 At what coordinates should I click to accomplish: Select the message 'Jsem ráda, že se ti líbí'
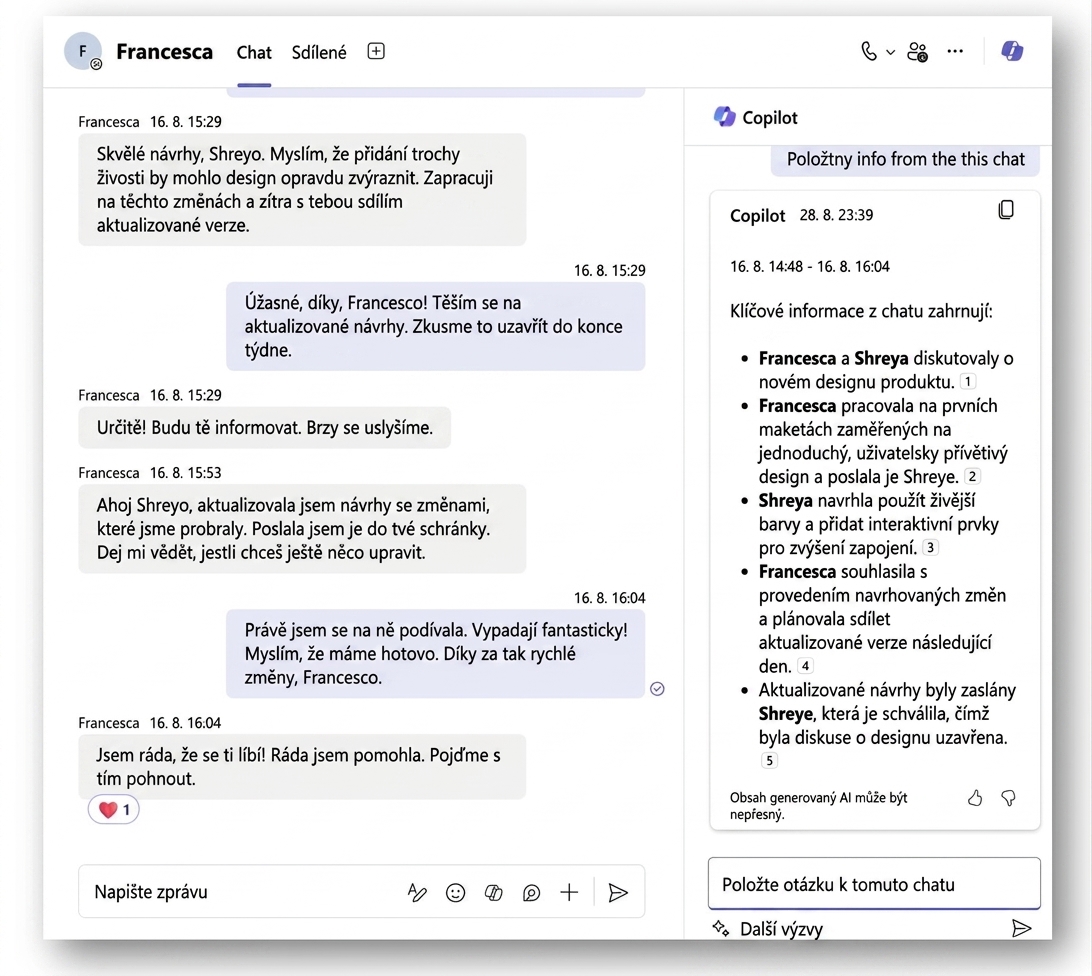tap(302, 766)
